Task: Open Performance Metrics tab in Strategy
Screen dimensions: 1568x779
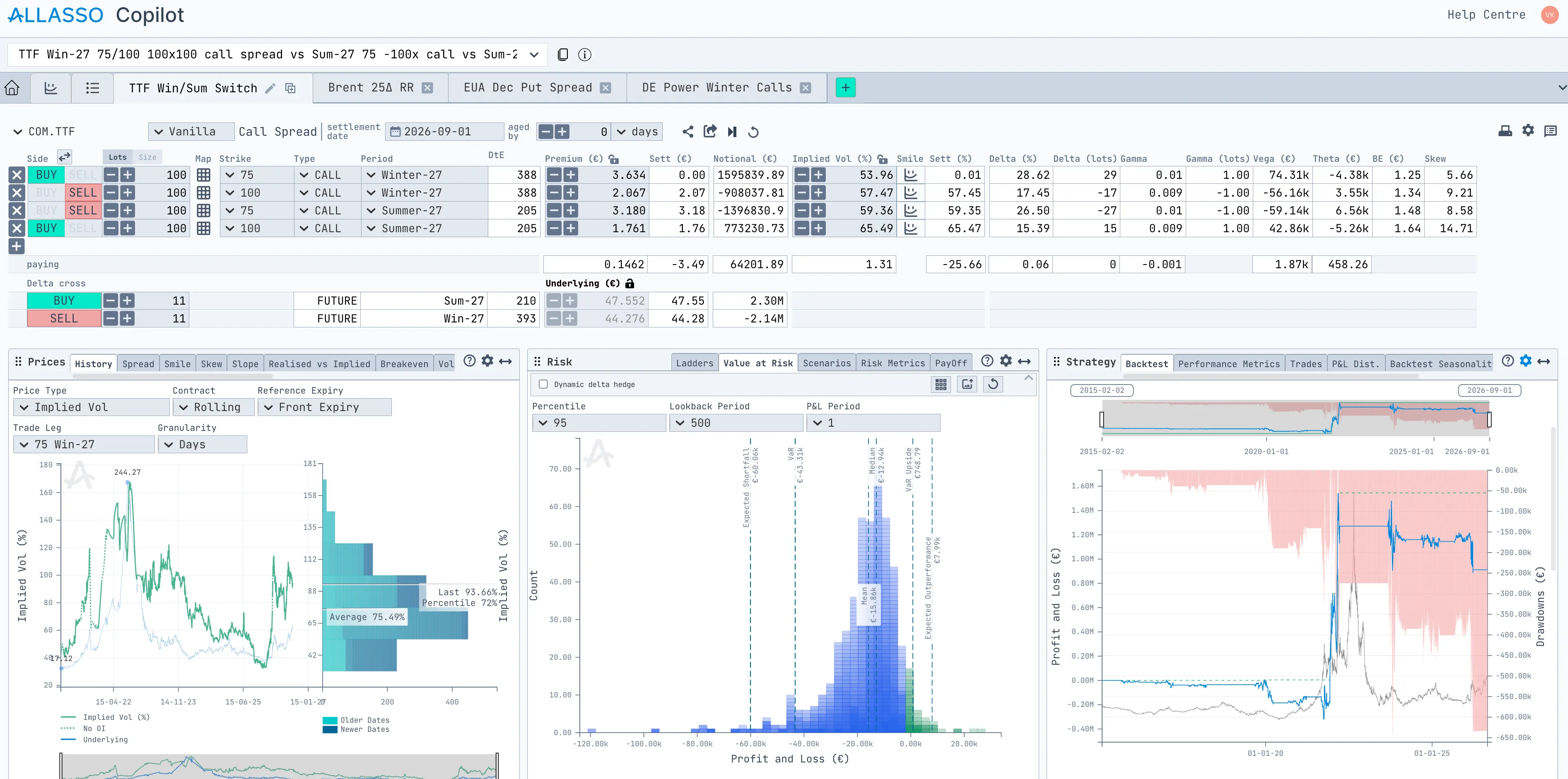Action: (1228, 364)
